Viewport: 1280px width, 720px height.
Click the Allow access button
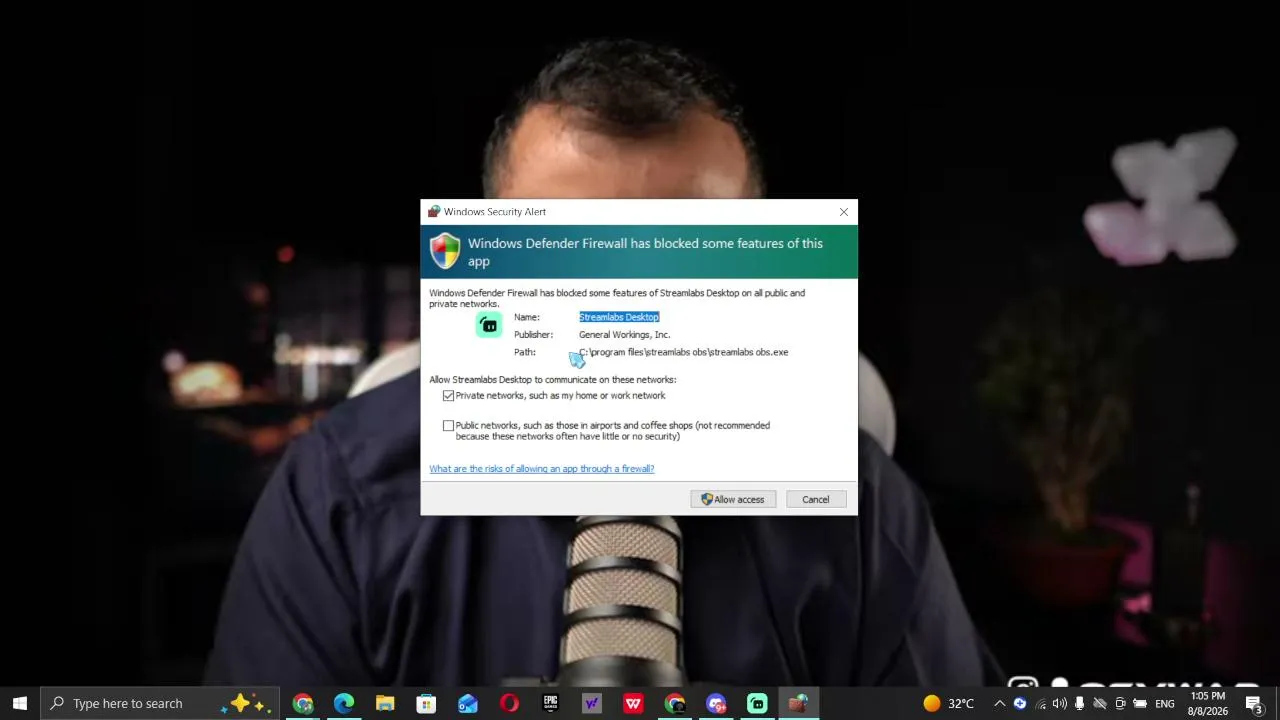733,499
